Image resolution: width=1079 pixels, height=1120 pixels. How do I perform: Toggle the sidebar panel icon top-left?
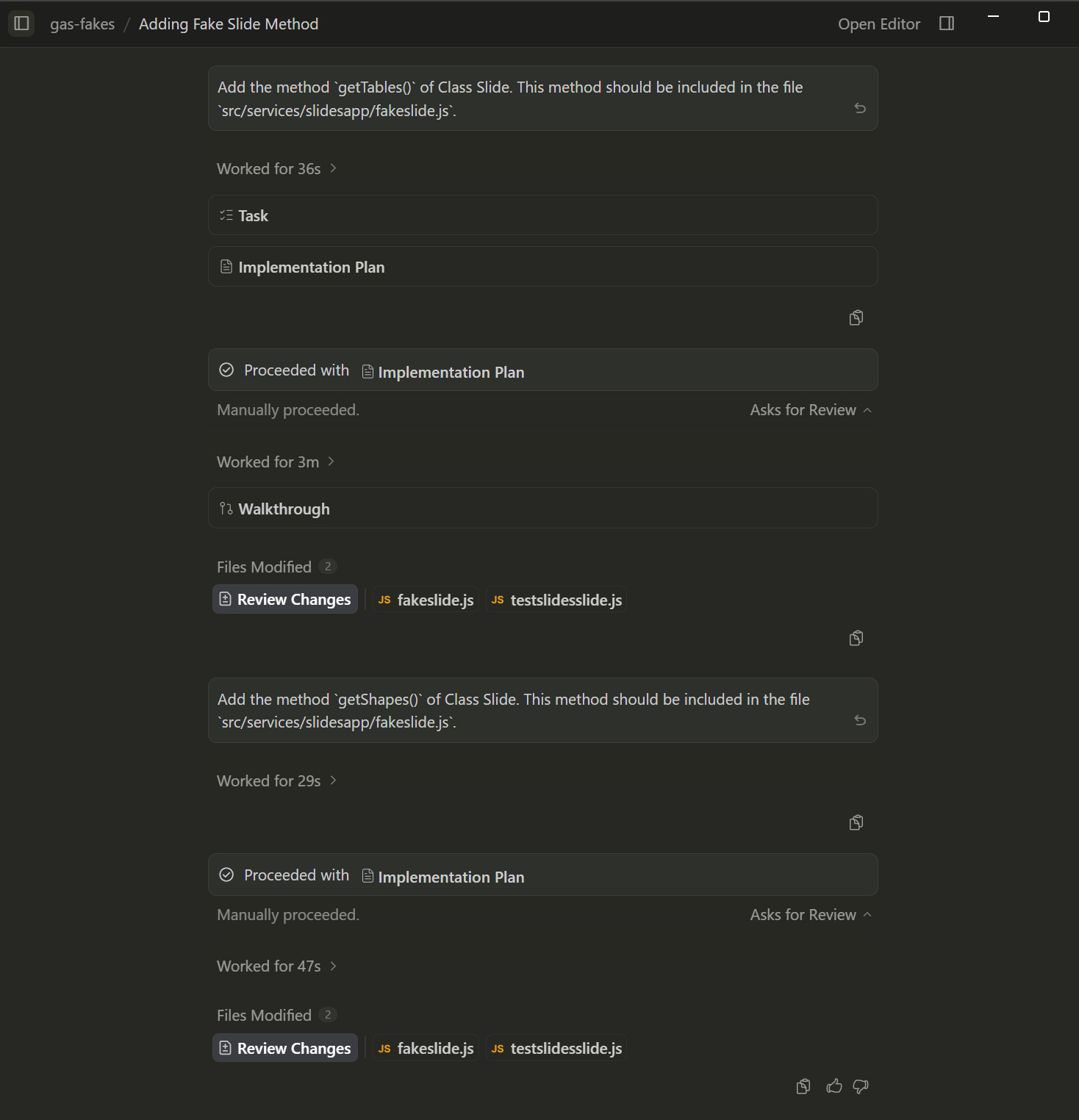tap(21, 23)
